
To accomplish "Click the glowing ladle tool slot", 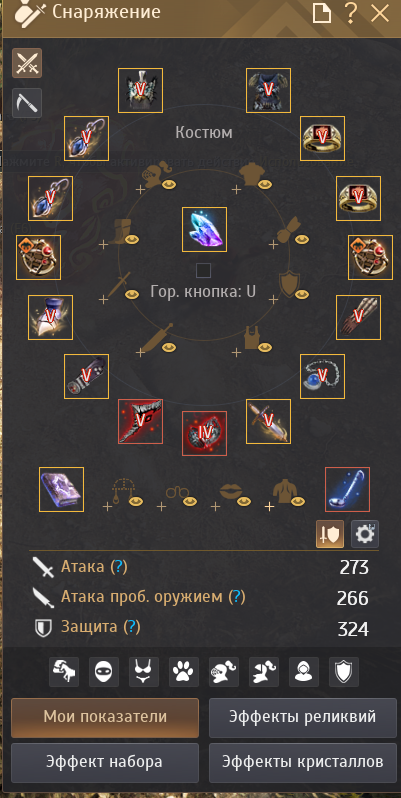I will pyautogui.click(x=348, y=489).
